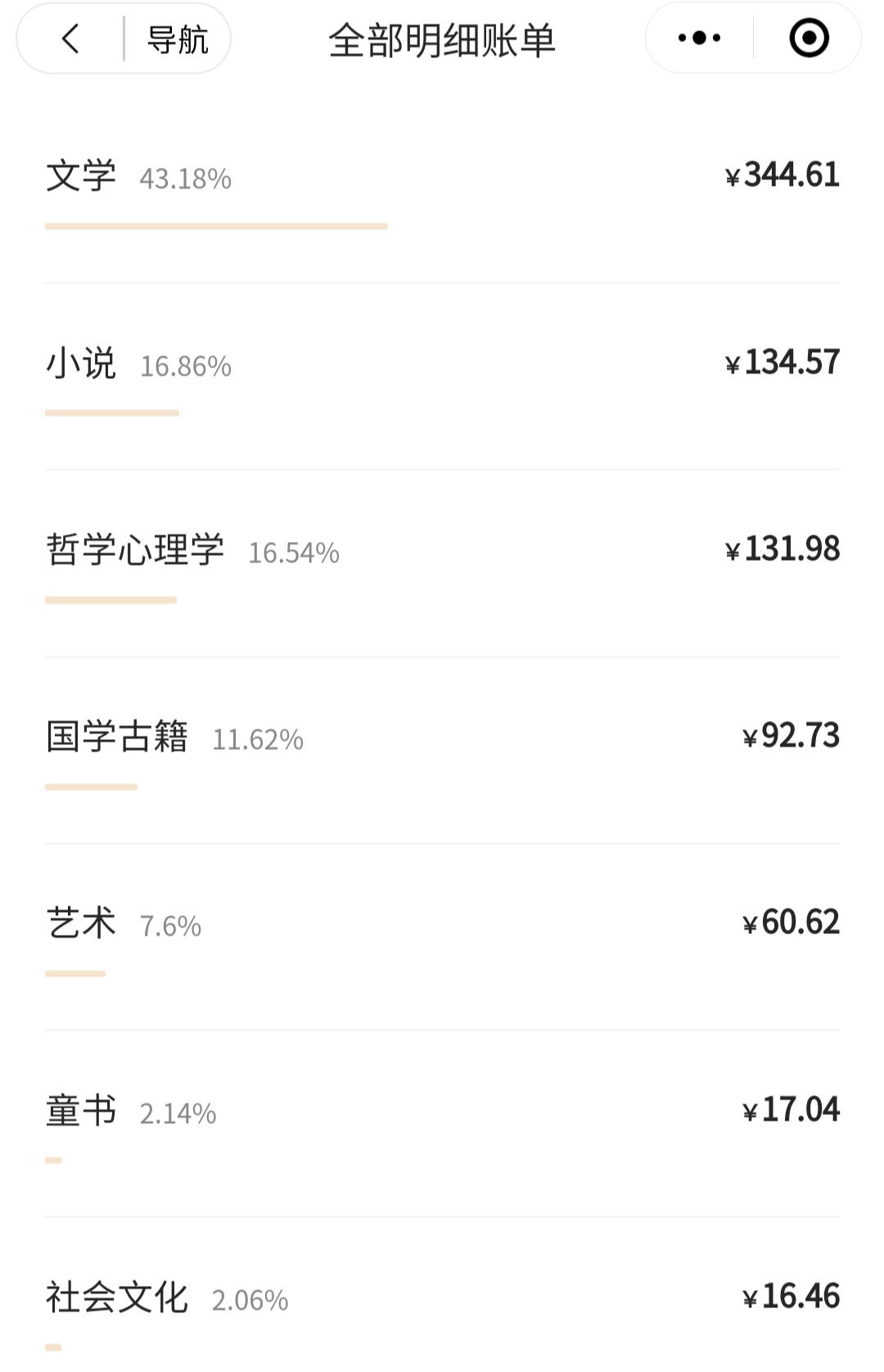This screenshot has width=884, height=1372.
Task: Open the 国学古籍 category entry
Action: tap(442, 750)
